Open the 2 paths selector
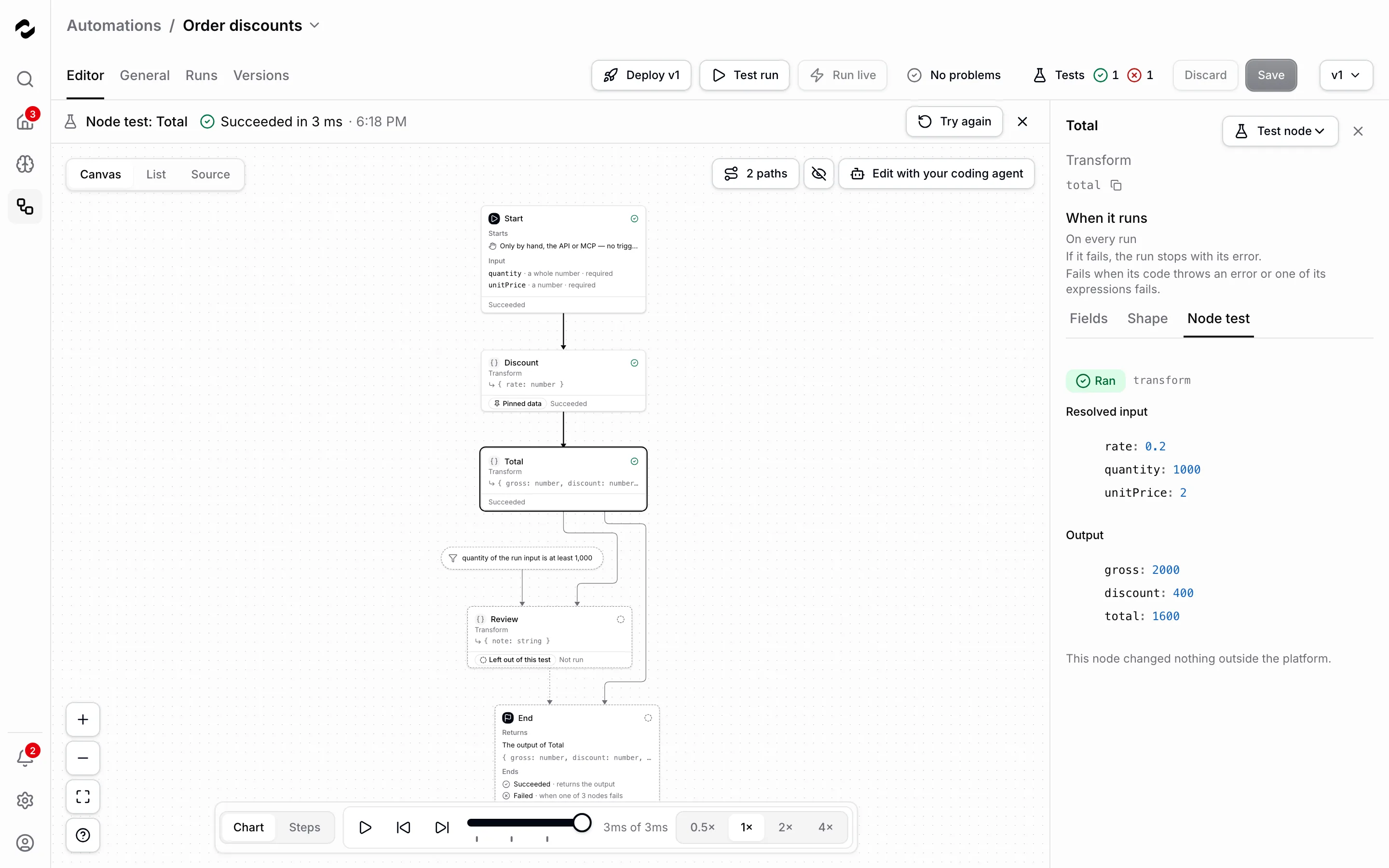 click(755, 174)
